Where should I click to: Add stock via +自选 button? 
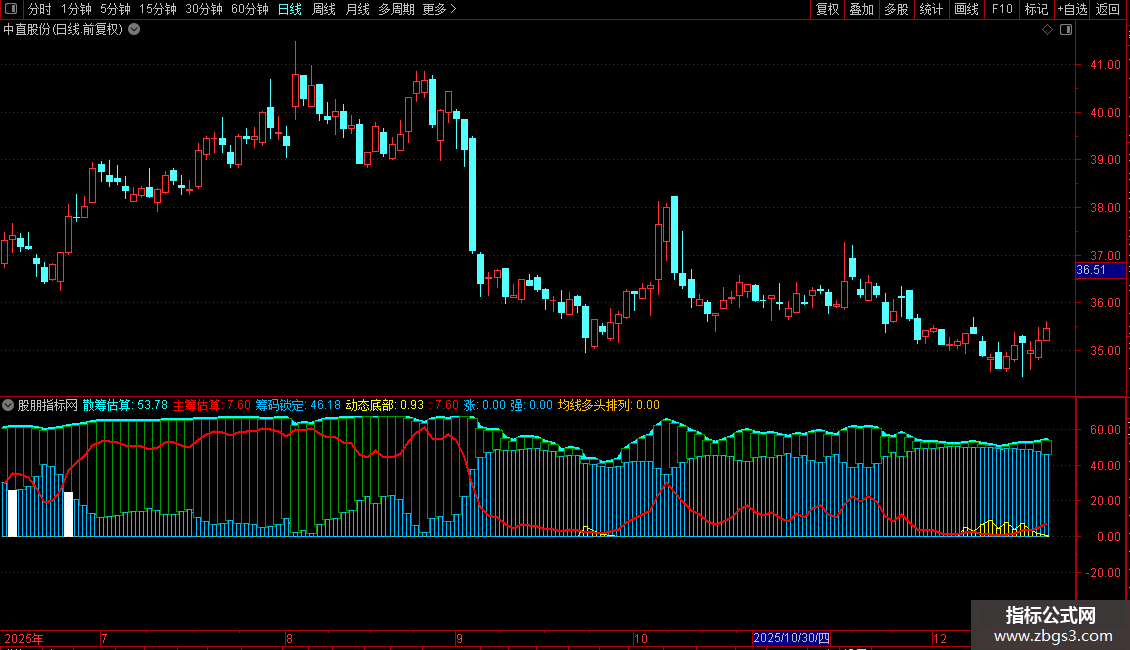pos(1072,9)
